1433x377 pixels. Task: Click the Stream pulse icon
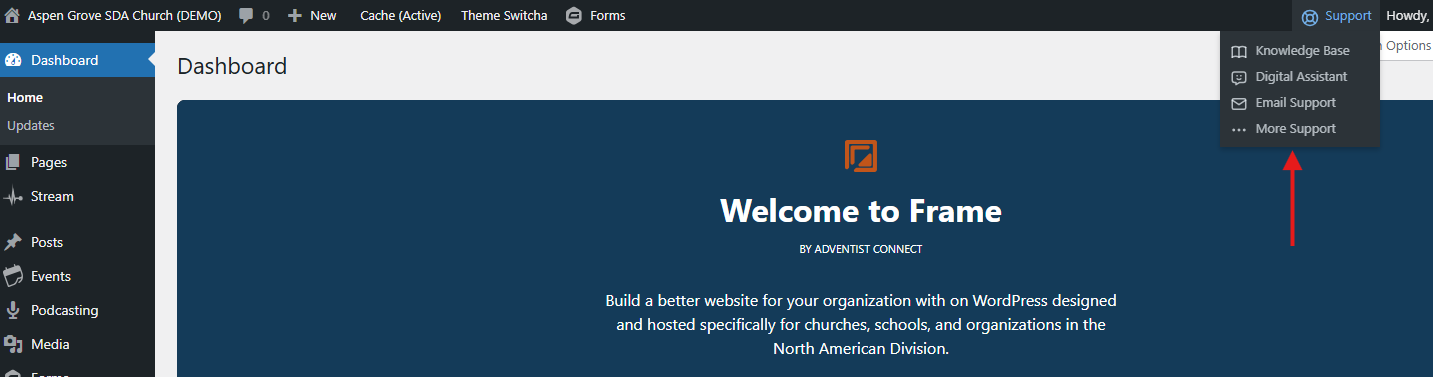tap(13, 197)
